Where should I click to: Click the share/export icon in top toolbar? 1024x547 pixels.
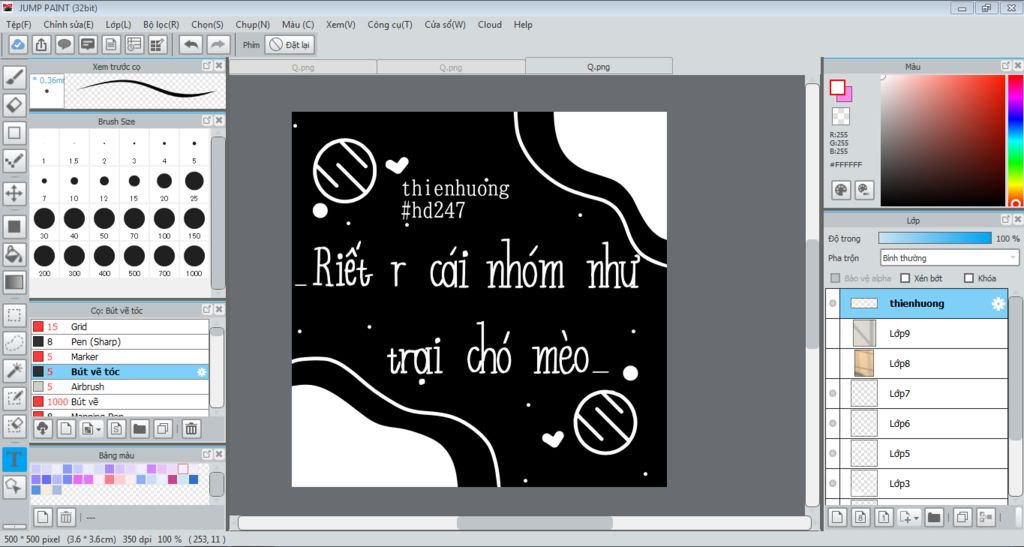click(x=41, y=45)
